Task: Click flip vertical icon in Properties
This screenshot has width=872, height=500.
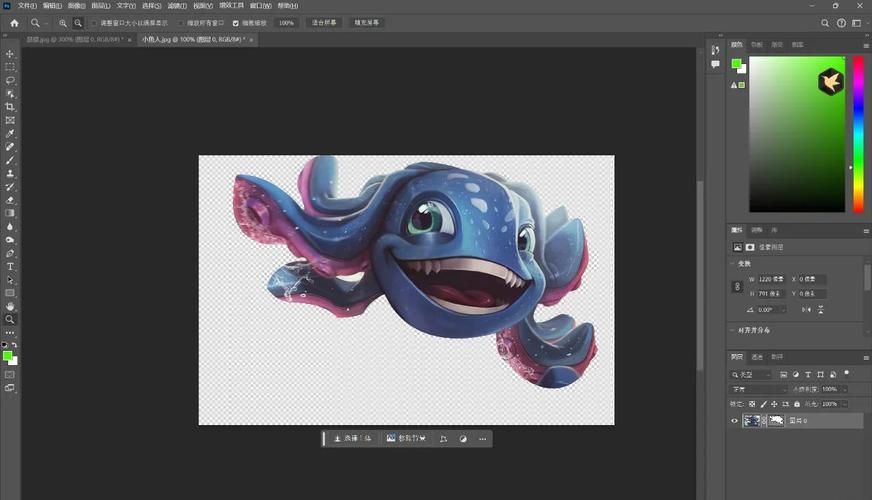Action: (x=821, y=310)
